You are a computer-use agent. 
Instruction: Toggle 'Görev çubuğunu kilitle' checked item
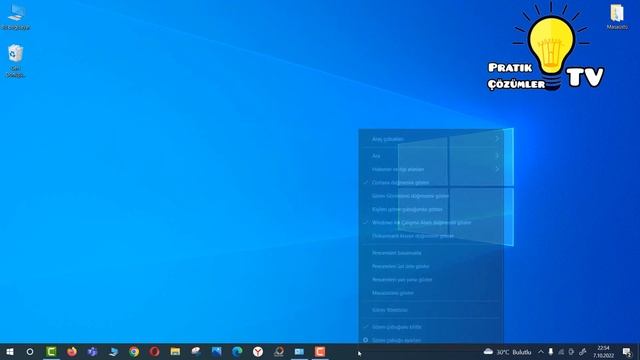pyautogui.click(x=431, y=327)
